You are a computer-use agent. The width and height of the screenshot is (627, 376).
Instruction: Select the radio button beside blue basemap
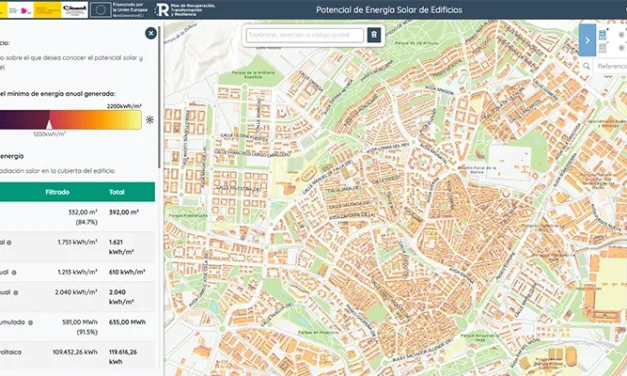[x=621, y=35]
